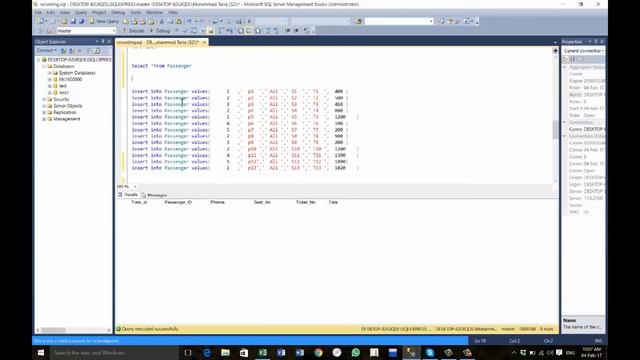This screenshot has width=640, height=360.
Task: Click the Windows taskbar search box
Action: (114, 353)
